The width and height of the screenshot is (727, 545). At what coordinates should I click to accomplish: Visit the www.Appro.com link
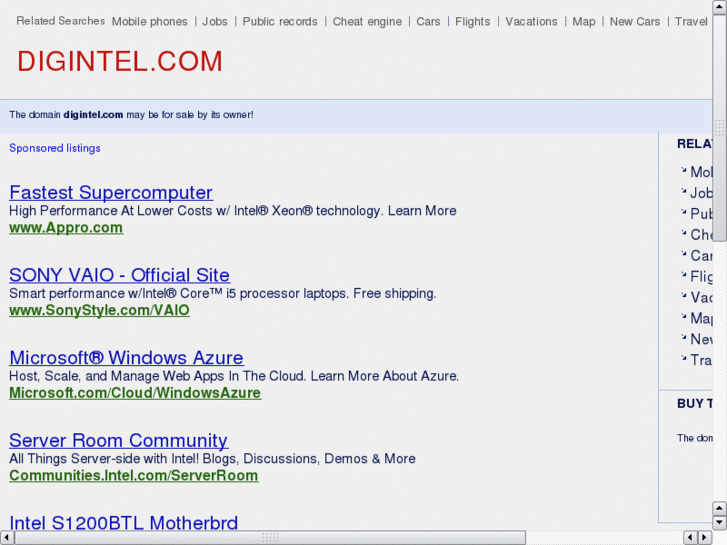66,228
